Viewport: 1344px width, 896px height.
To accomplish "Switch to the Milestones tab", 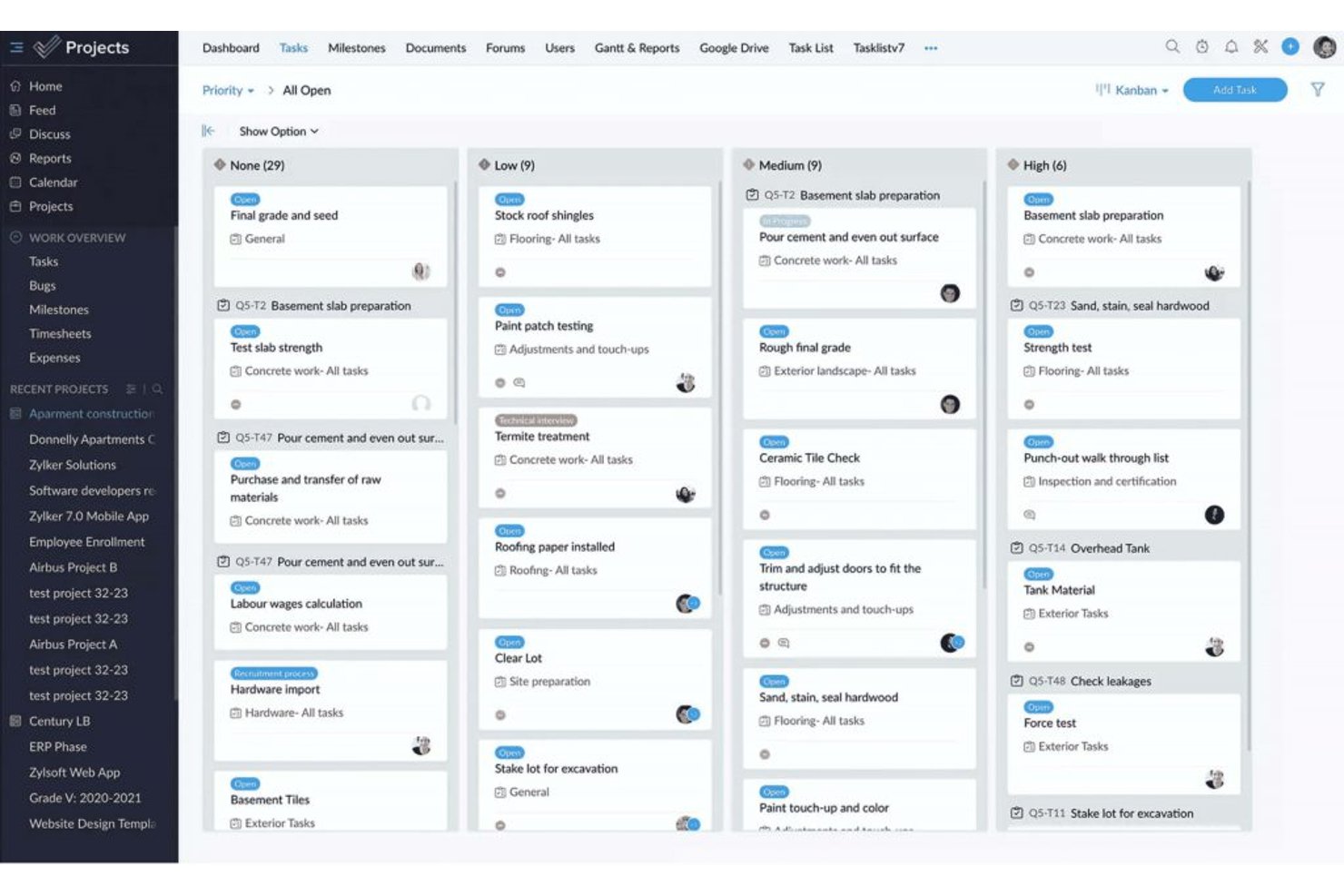I will (x=357, y=48).
